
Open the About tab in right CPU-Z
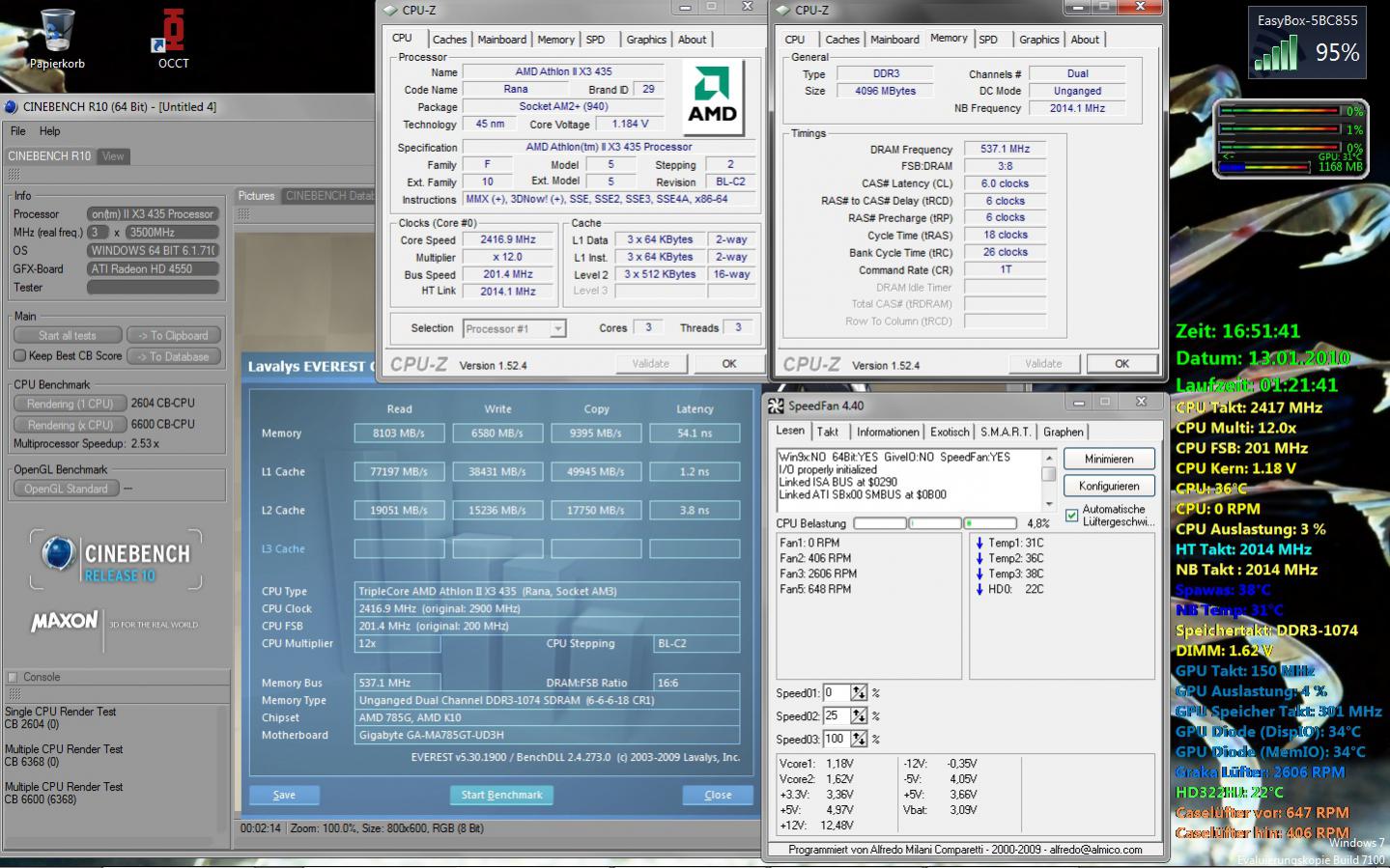(1085, 40)
